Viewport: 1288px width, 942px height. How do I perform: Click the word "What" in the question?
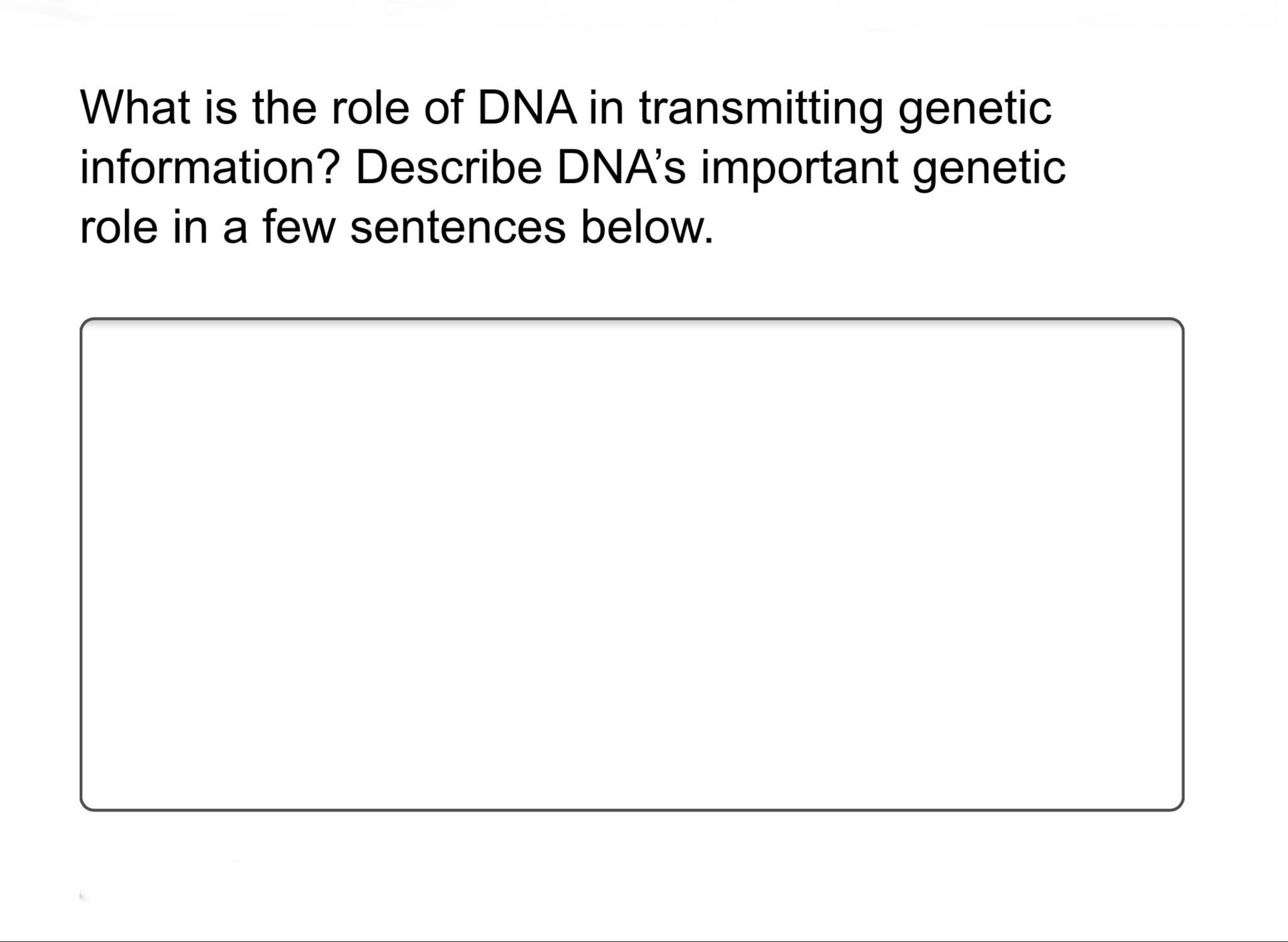[x=135, y=108]
